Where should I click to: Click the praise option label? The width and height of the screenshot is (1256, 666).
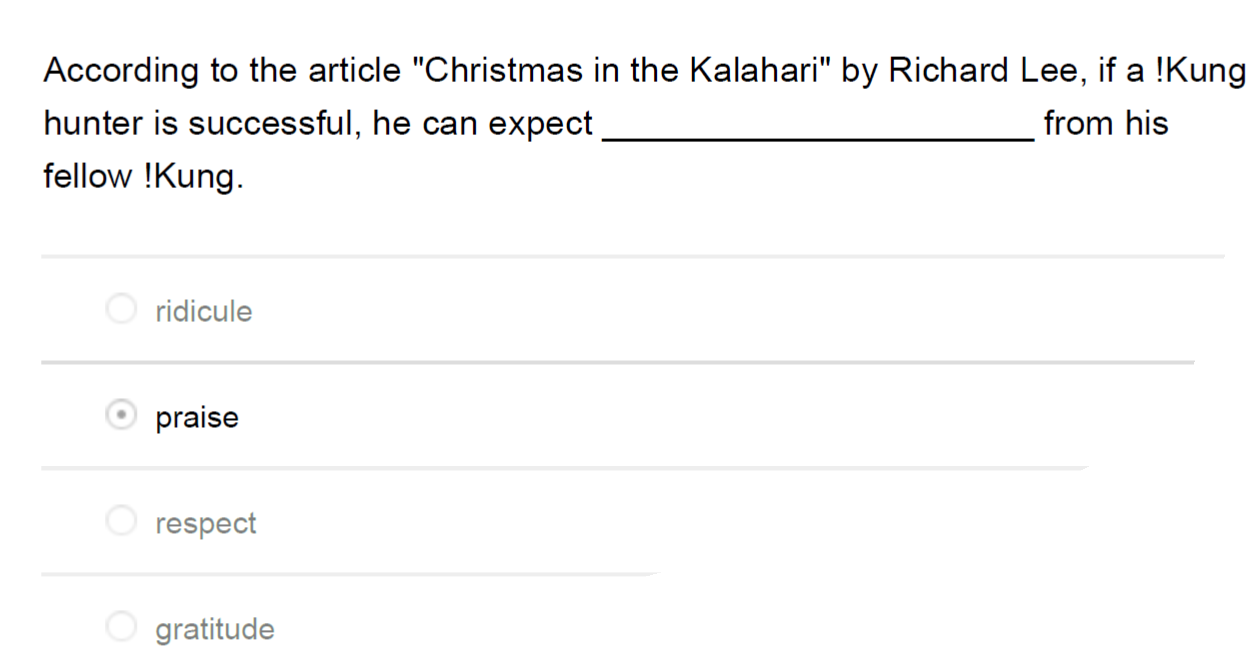(196, 417)
